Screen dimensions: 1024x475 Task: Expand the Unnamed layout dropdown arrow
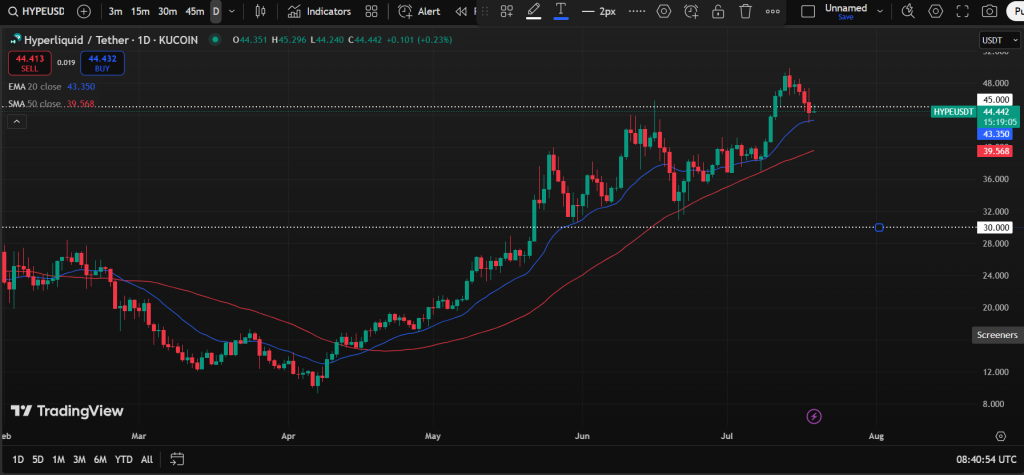pos(880,11)
